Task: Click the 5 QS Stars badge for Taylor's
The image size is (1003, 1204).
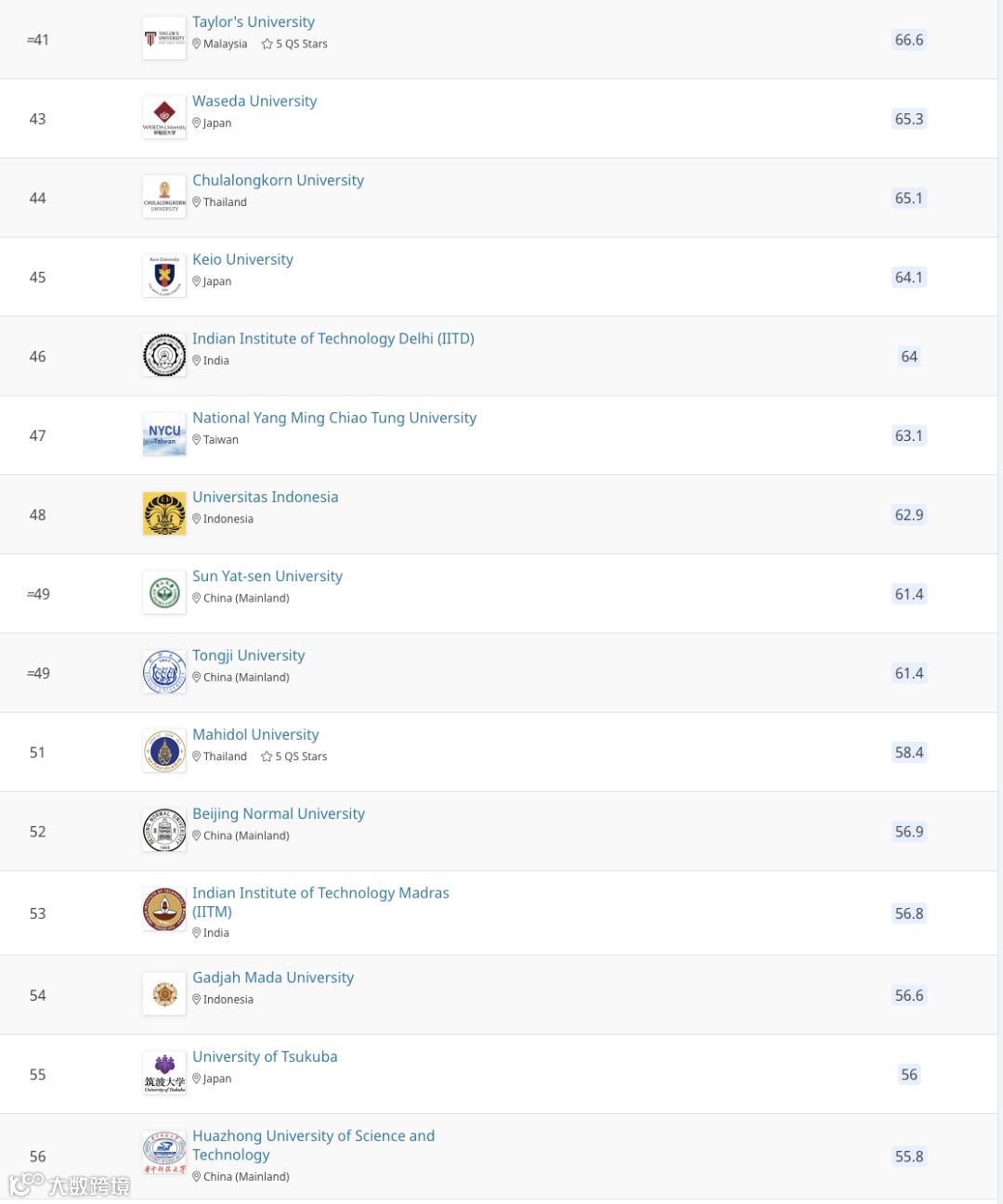Action: 294,44
